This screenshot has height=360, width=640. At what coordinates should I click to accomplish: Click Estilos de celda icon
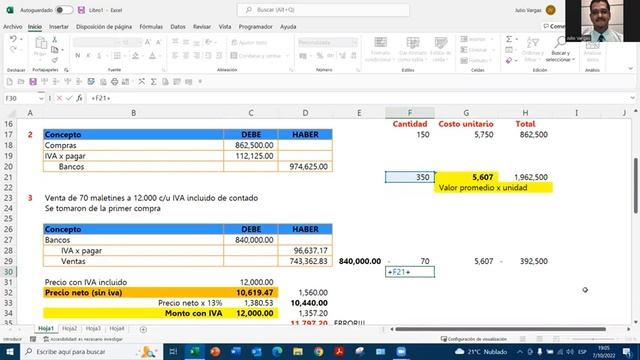441,42
